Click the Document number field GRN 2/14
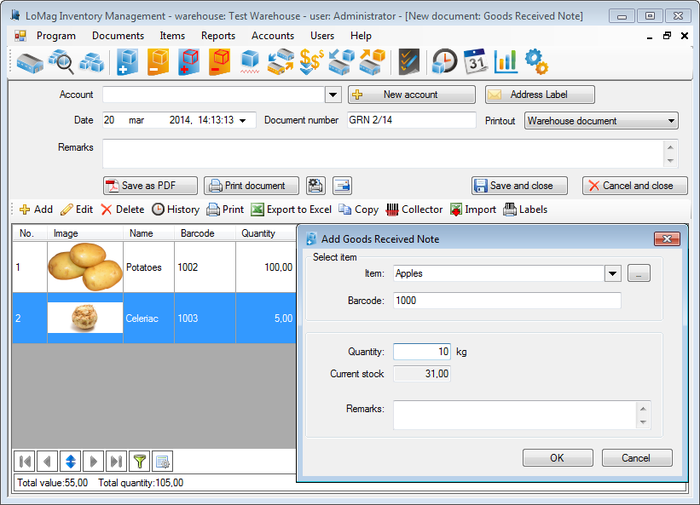 click(x=412, y=120)
